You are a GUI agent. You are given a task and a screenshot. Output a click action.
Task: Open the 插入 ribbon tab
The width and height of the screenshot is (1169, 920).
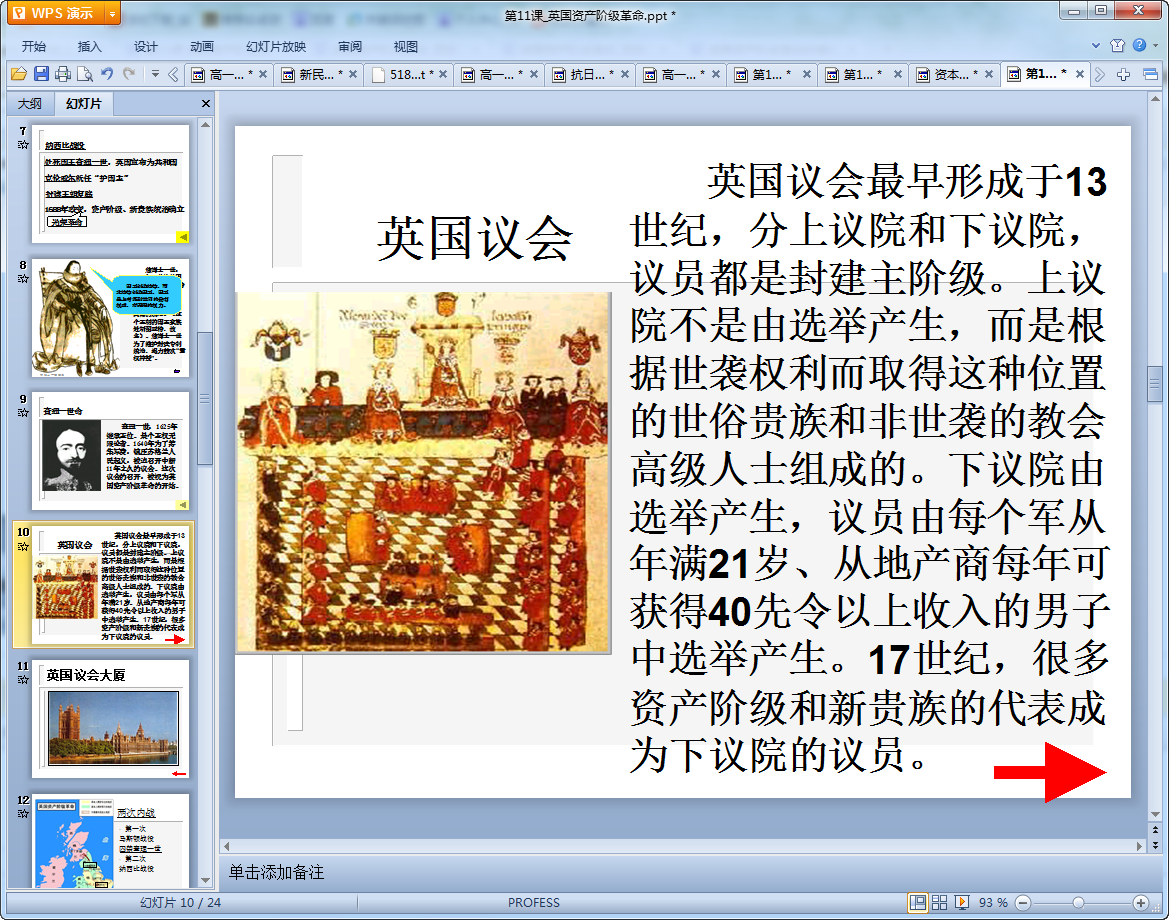pyautogui.click(x=89, y=46)
